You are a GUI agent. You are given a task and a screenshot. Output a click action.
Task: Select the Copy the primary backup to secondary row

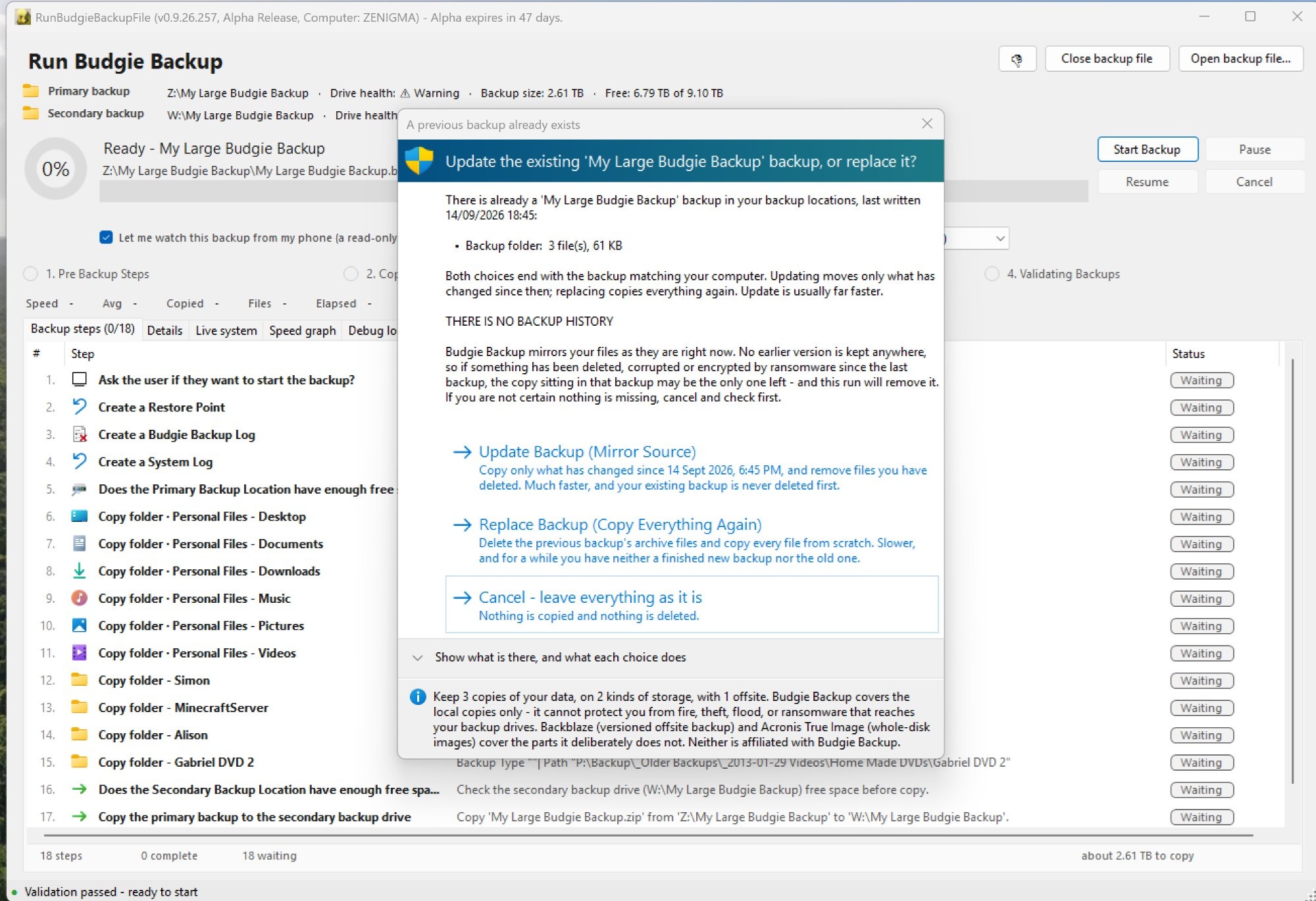point(655,817)
